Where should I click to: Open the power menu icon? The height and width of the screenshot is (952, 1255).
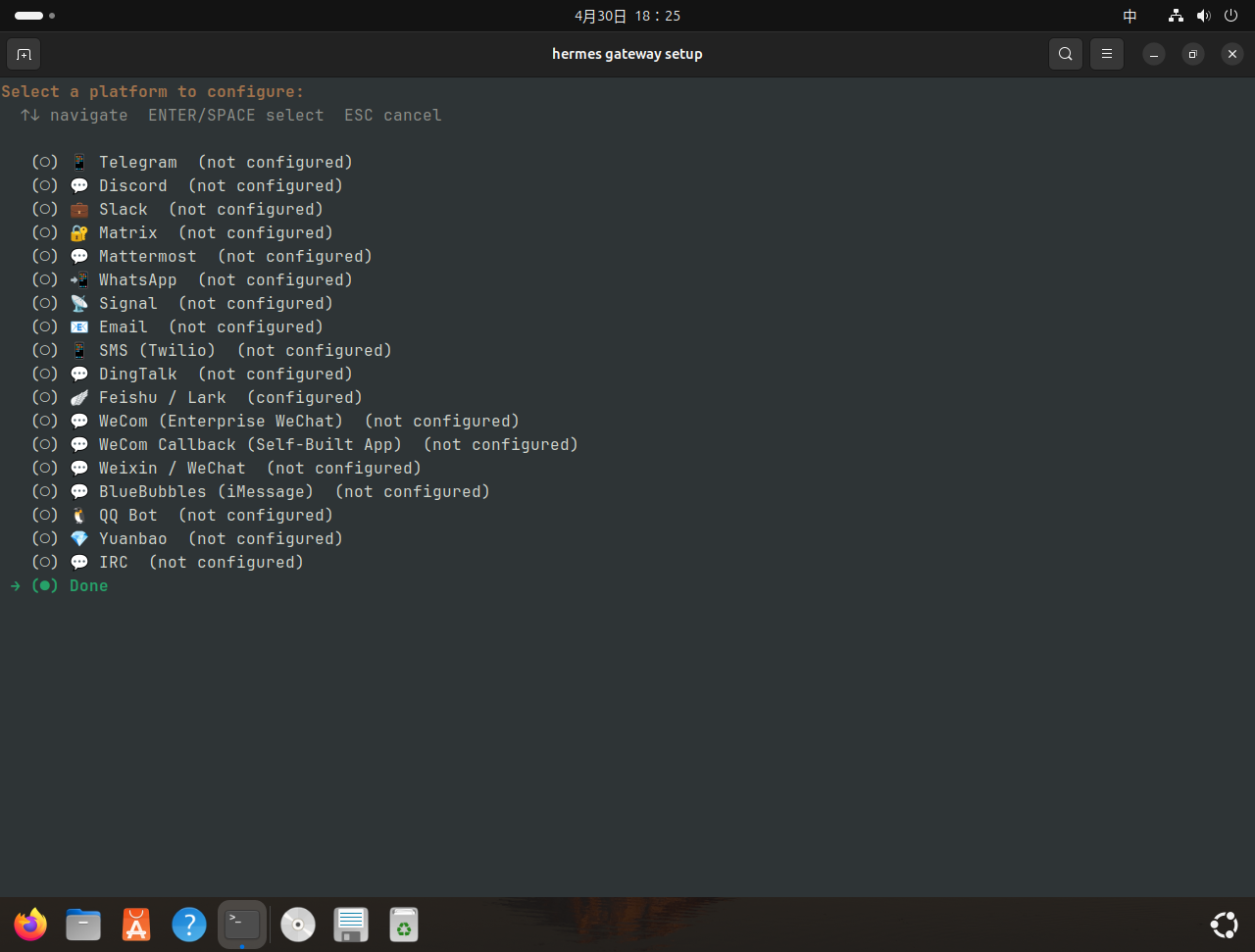1230,16
